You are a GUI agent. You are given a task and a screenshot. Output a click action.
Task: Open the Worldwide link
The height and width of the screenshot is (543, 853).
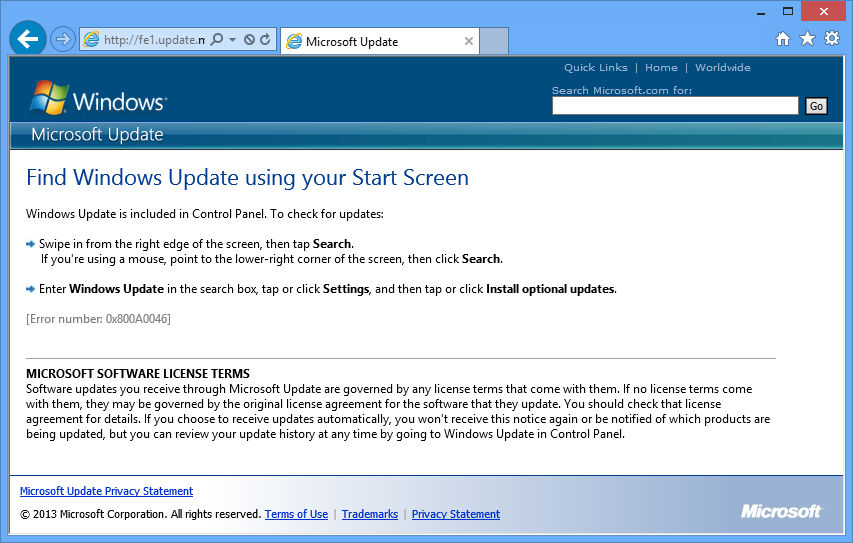point(722,67)
